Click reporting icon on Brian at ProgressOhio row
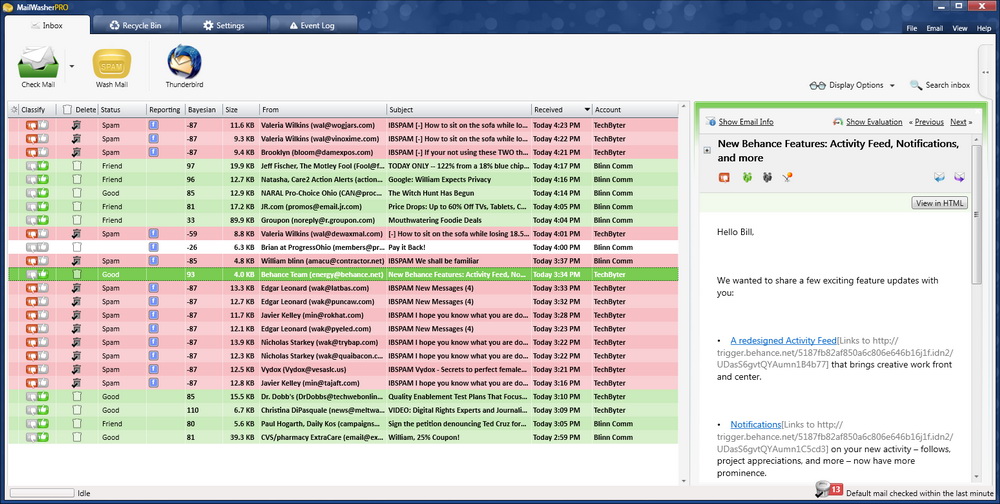Image resolution: width=1000 pixels, height=504 pixels. pyautogui.click(x=154, y=247)
